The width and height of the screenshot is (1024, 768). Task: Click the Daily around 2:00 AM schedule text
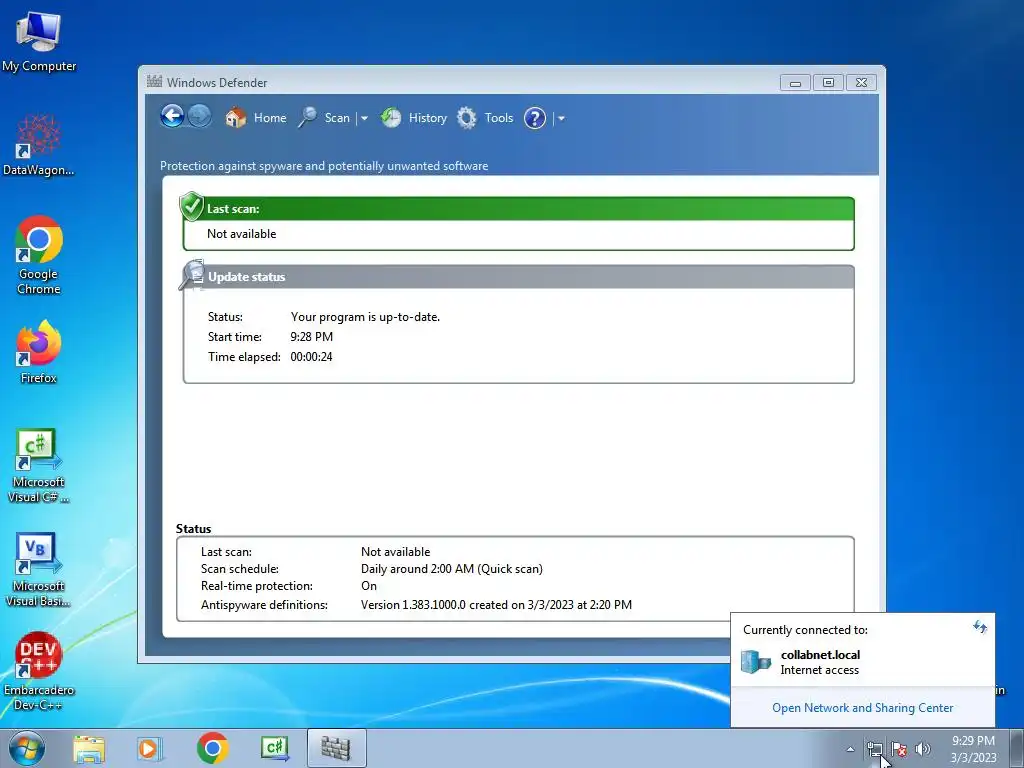coord(452,569)
